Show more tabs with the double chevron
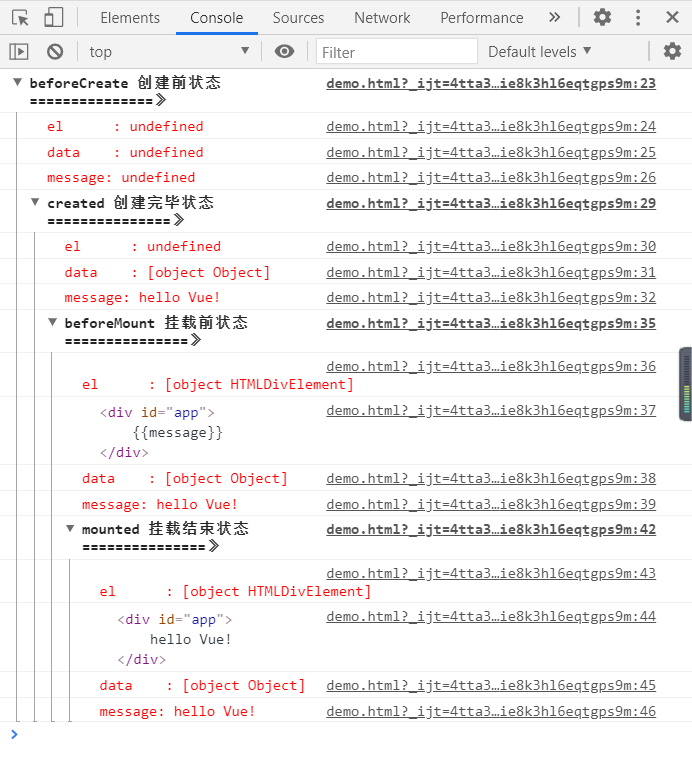The image size is (692, 758). coord(555,17)
